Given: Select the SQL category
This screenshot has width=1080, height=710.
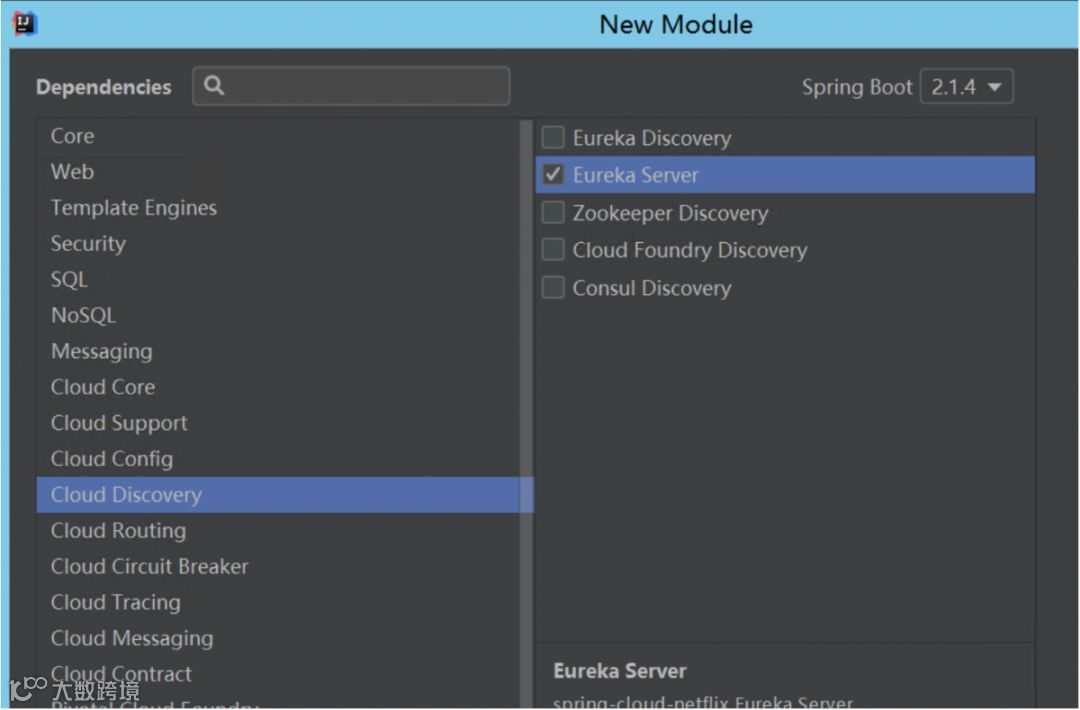Looking at the screenshot, I should [278, 279].
